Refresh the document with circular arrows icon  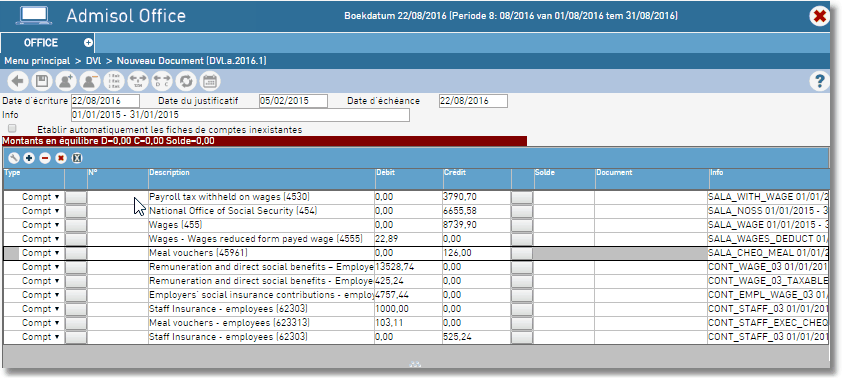point(186,82)
